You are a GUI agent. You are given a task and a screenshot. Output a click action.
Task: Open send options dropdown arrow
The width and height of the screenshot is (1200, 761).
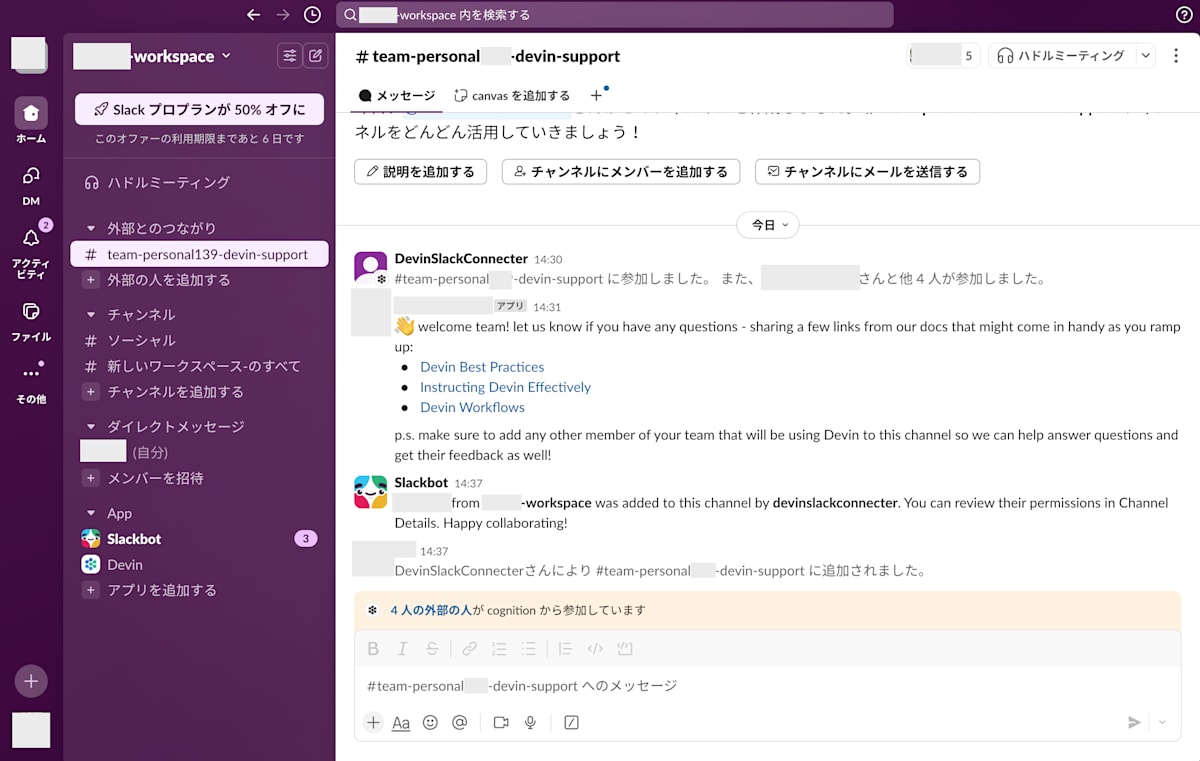(1162, 722)
